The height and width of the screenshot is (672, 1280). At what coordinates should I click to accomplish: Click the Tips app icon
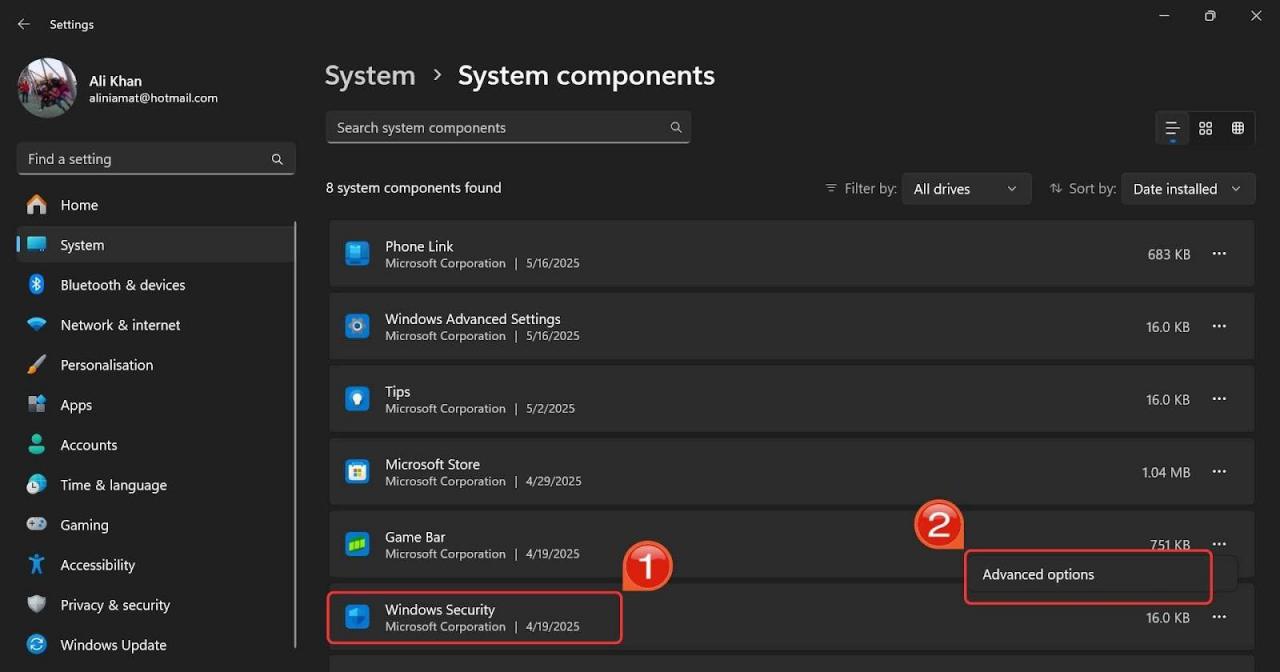point(357,398)
